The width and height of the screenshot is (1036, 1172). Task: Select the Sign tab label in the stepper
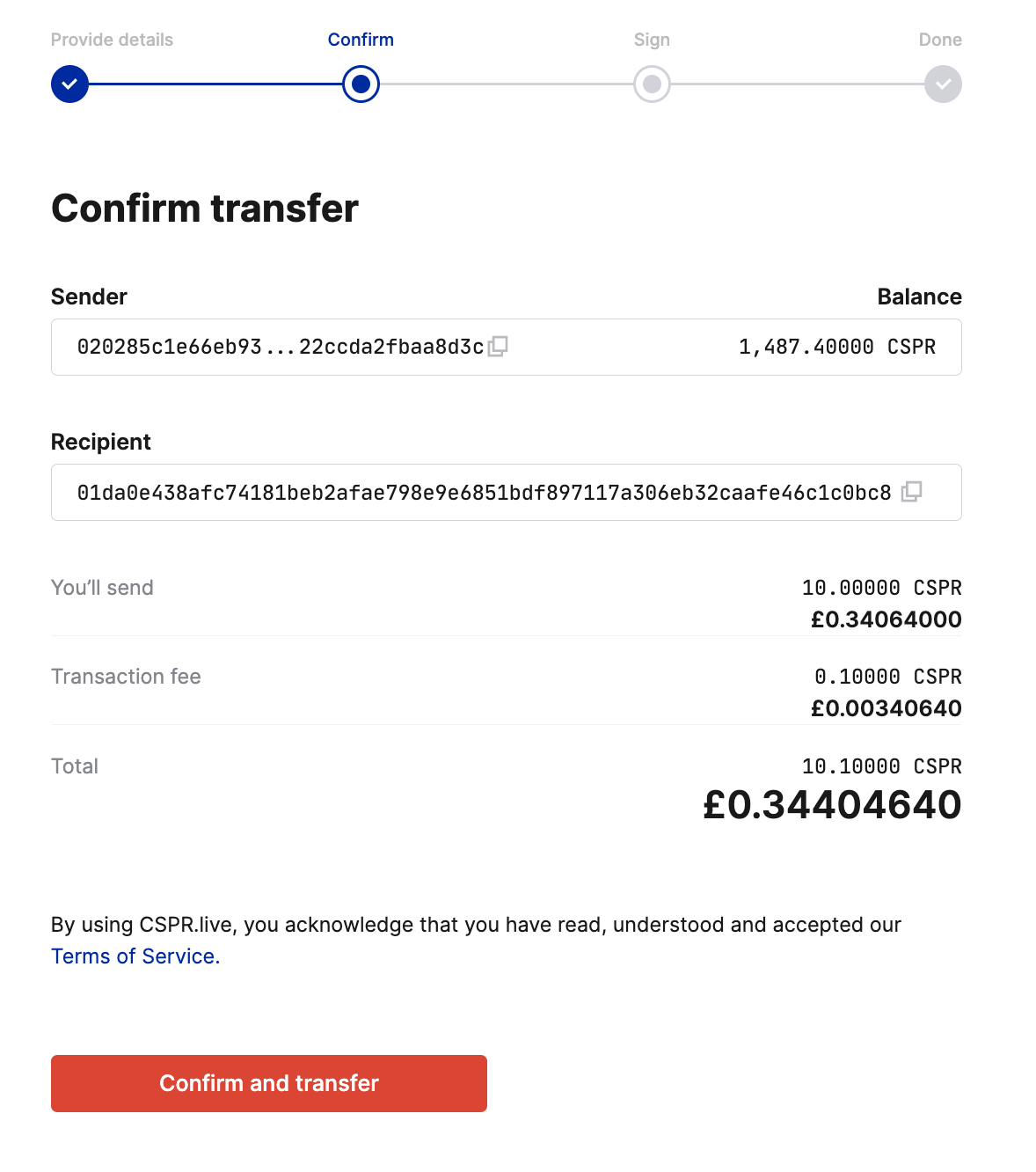(652, 39)
